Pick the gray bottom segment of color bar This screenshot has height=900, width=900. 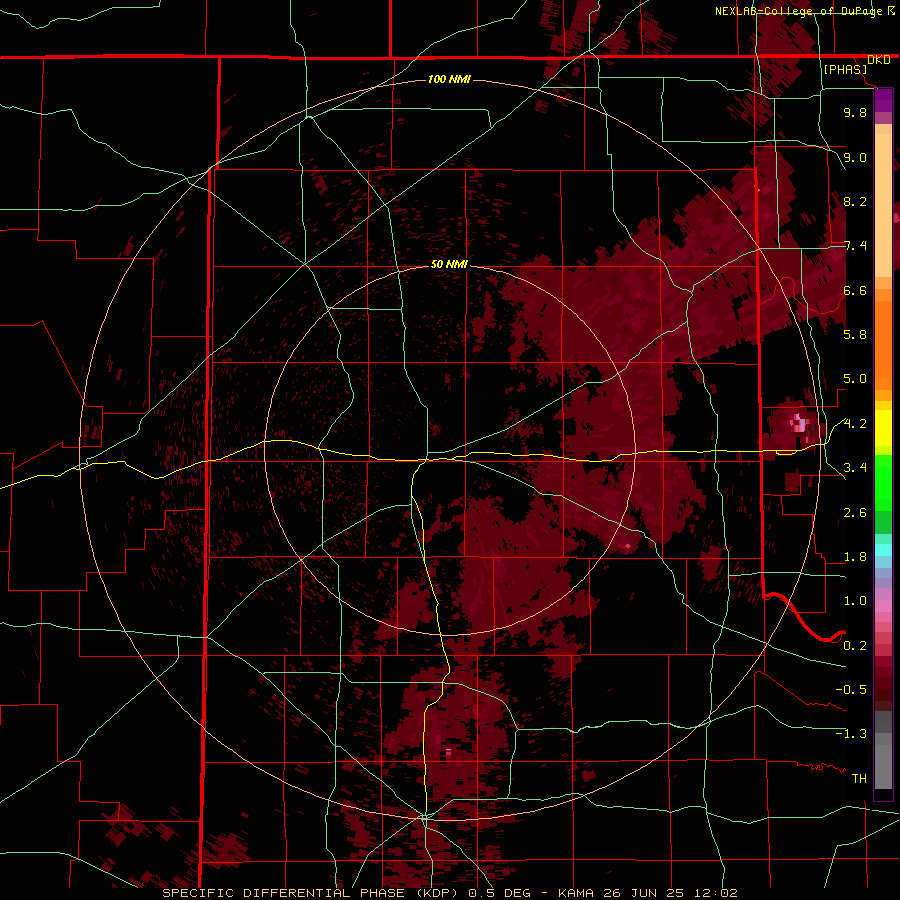coord(883,761)
